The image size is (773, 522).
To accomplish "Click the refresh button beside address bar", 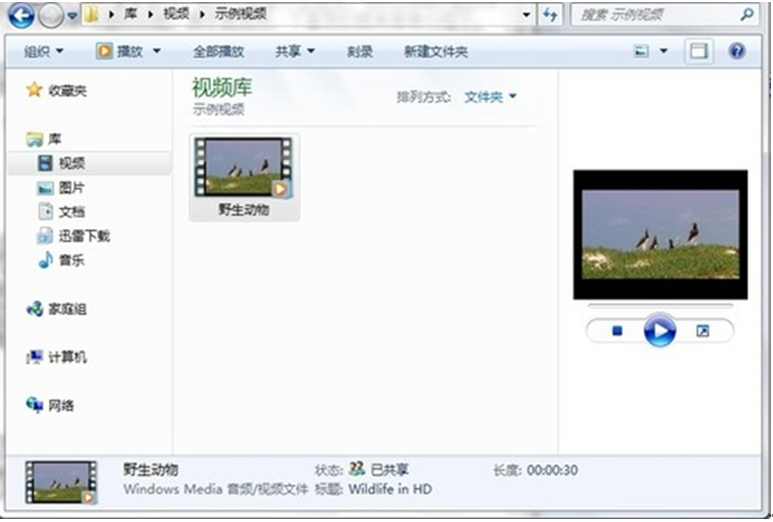I will click(x=549, y=15).
